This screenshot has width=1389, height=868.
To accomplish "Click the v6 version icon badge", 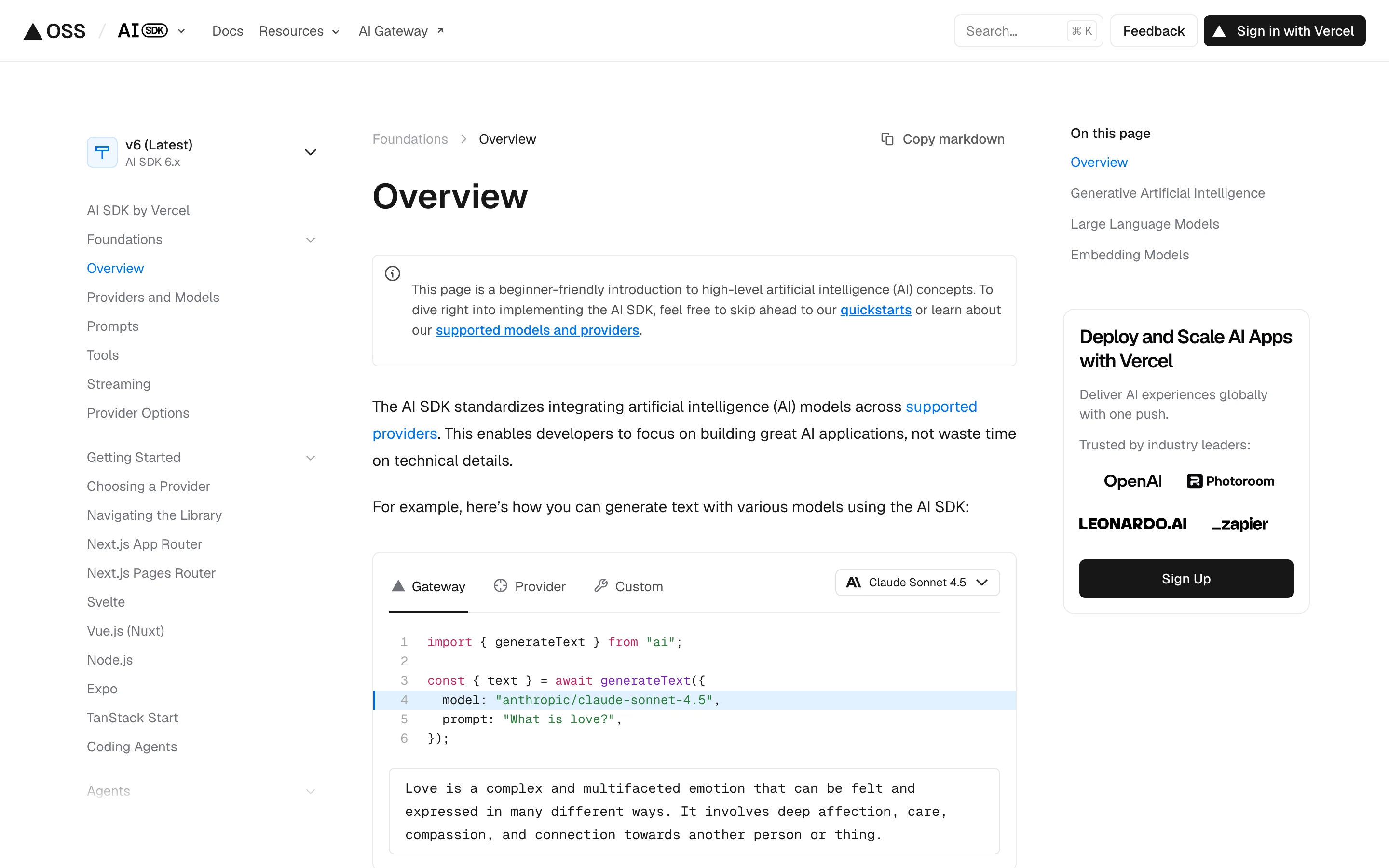I will click(102, 152).
